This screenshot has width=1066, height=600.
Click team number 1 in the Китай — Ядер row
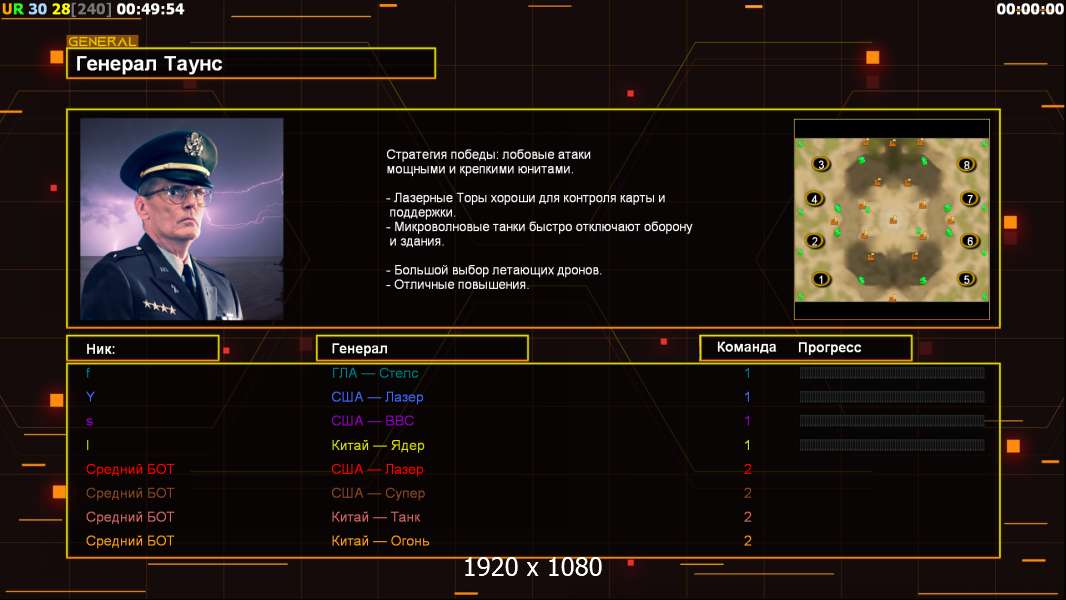(x=747, y=445)
